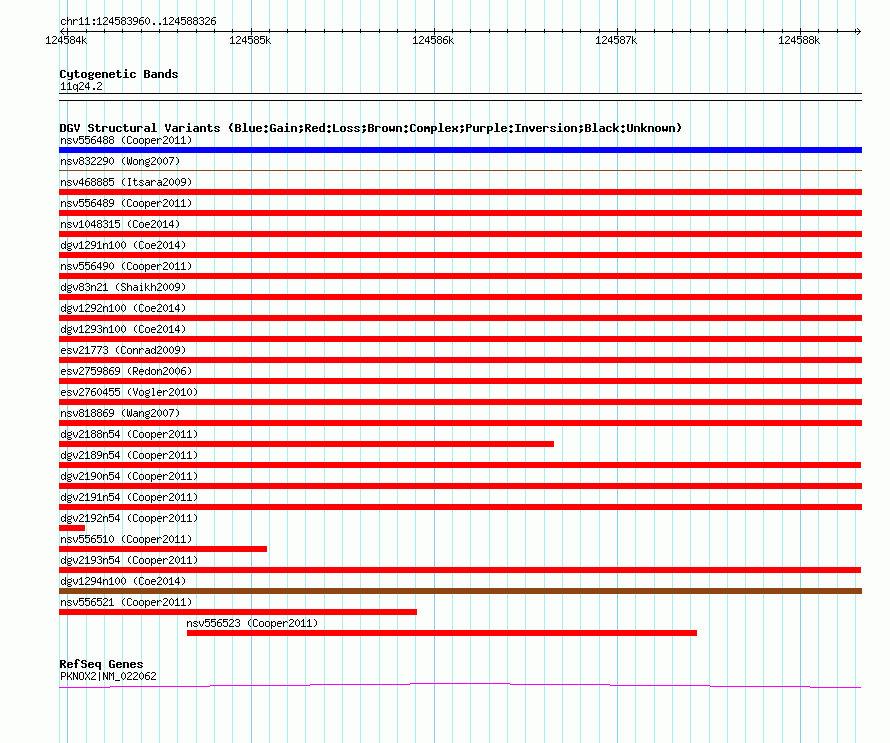
Task: Select the brown complex bar of dgv1294n100
Action: pyautogui.click(x=460, y=591)
